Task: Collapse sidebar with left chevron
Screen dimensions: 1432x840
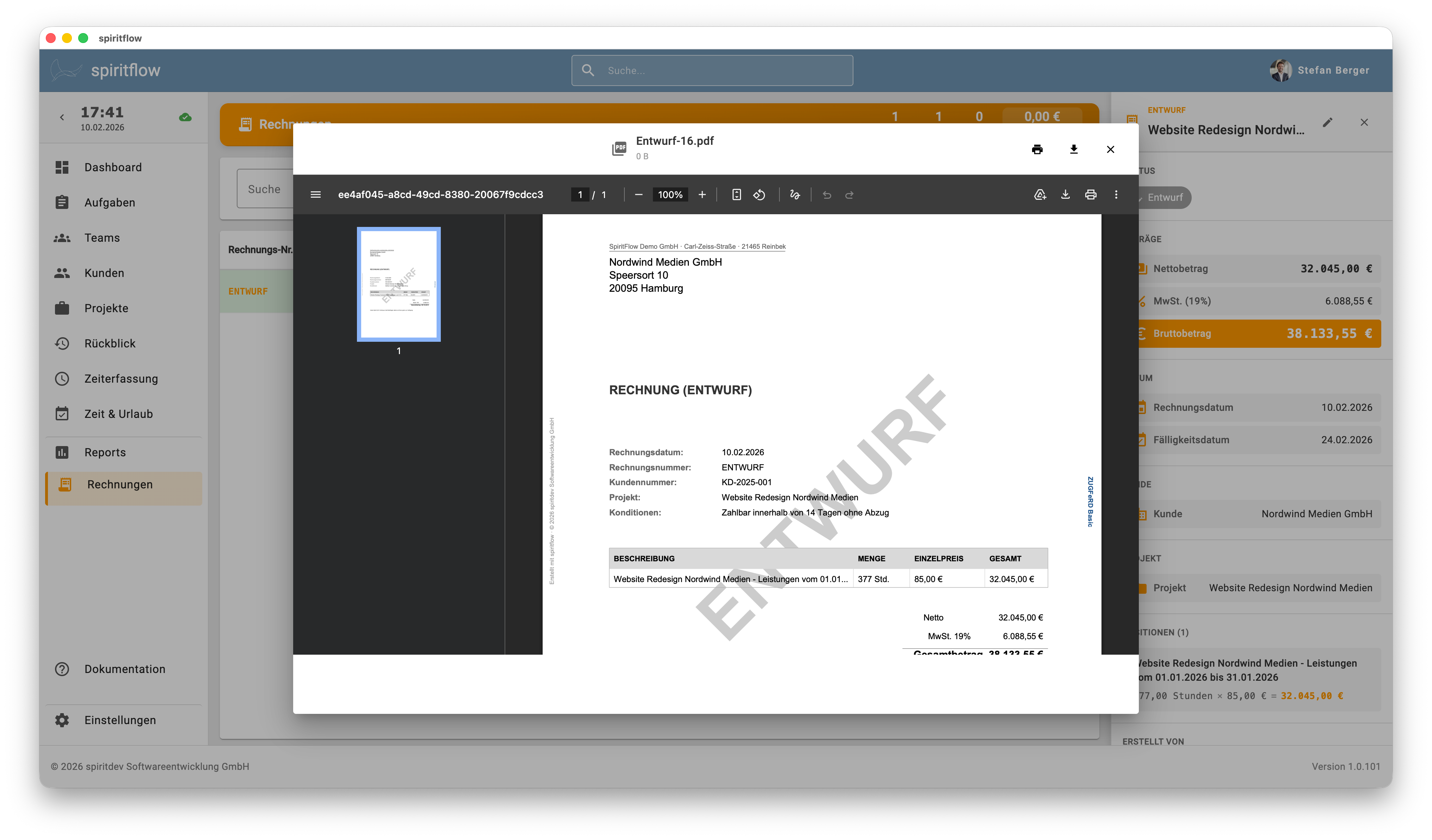Action: click(62, 117)
